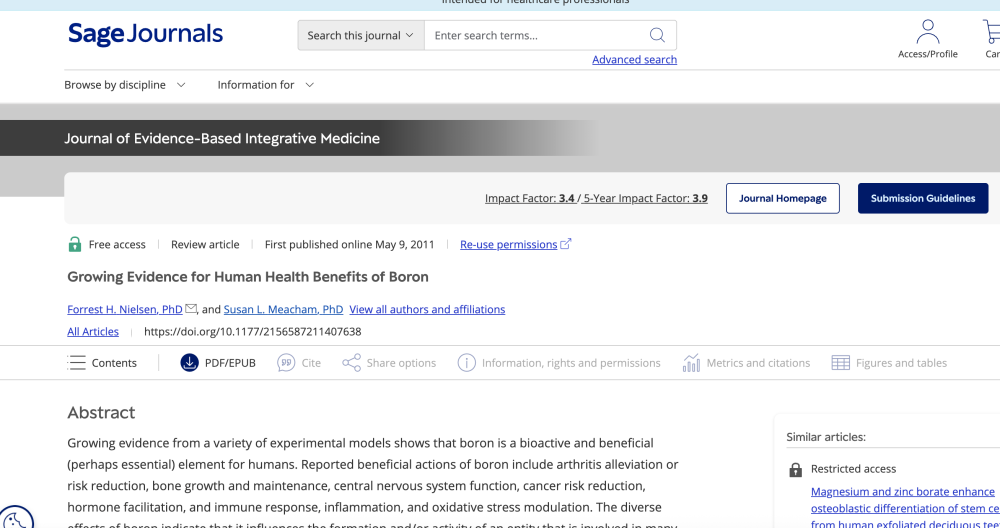Click the Impact Factor 3.4 link
The height and width of the screenshot is (528, 1000).
pyautogui.click(x=530, y=198)
